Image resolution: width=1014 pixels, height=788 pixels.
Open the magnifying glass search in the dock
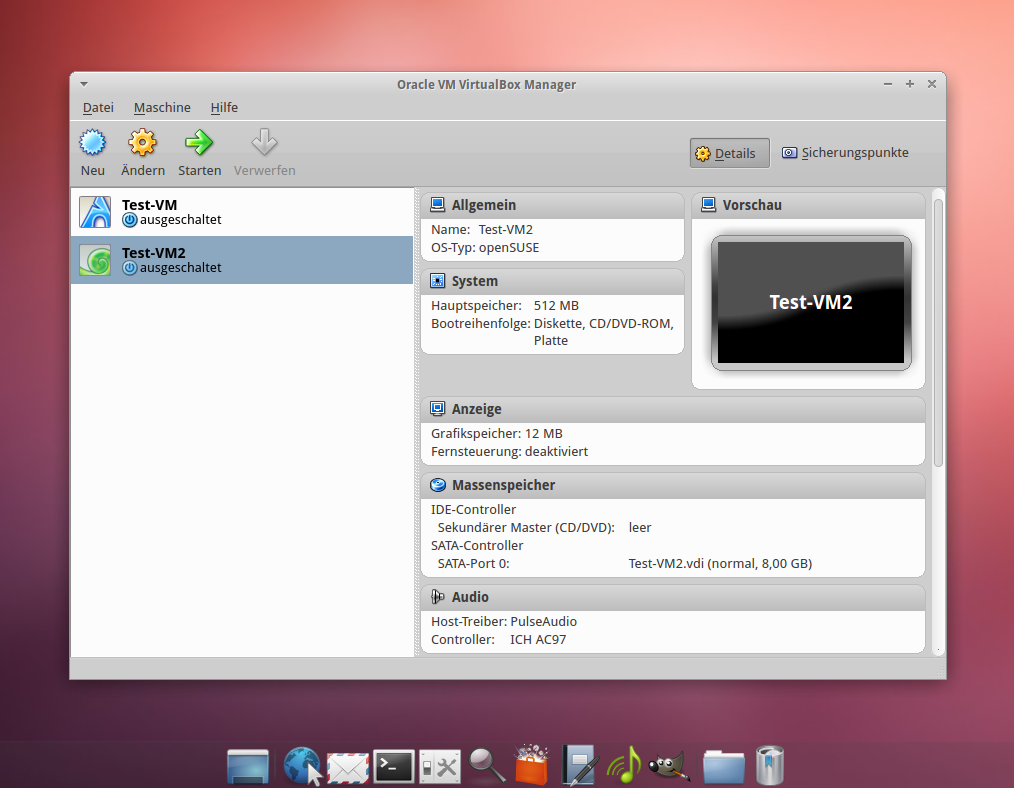486,766
